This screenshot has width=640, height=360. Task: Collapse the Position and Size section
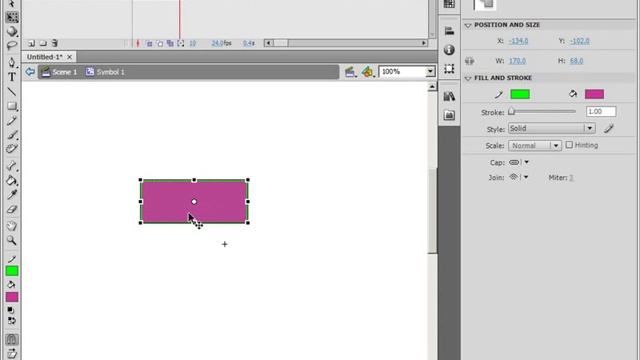tap(468, 25)
